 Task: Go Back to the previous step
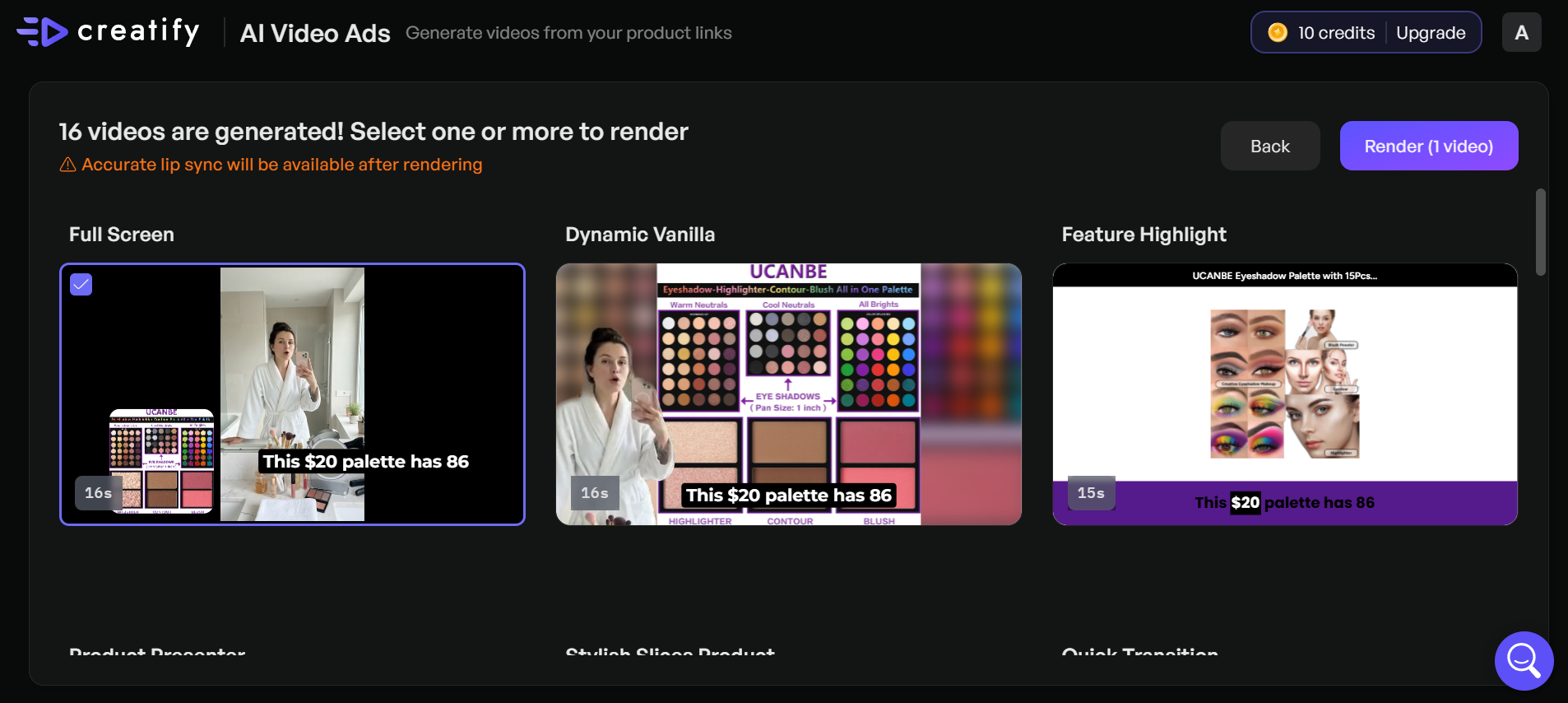pyautogui.click(x=1270, y=146)
